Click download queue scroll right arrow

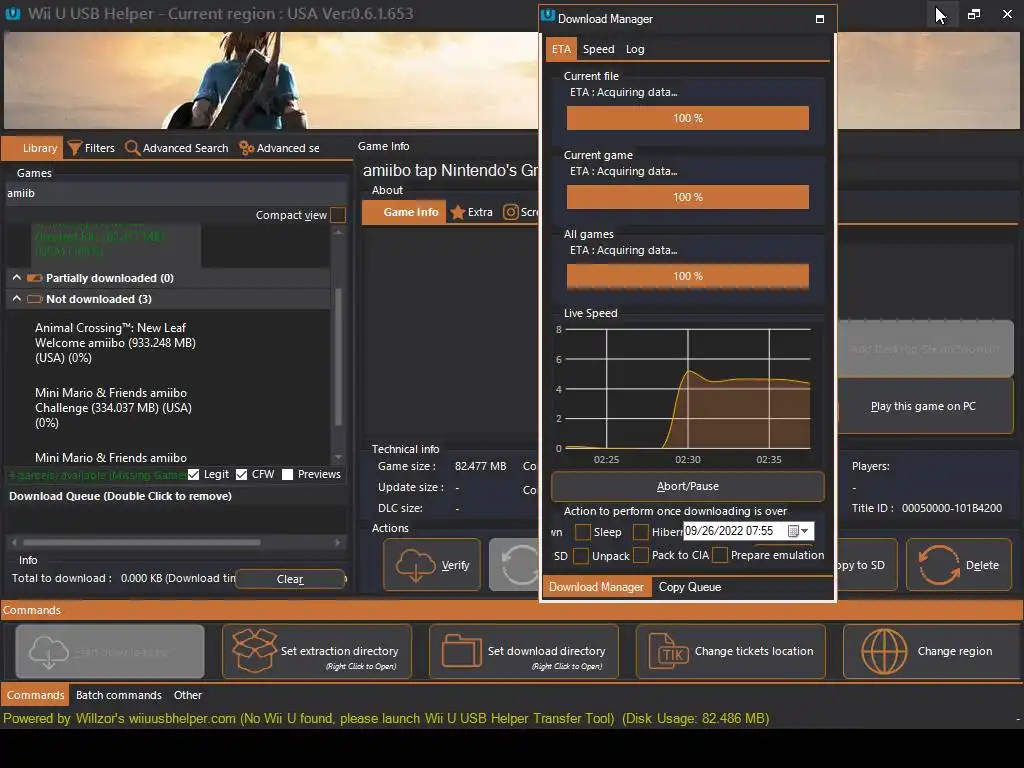[338, 542]
